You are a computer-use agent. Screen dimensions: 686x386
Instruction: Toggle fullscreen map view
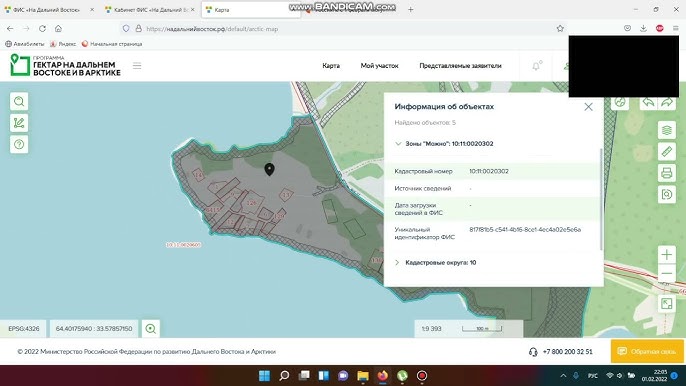point(667,303)
